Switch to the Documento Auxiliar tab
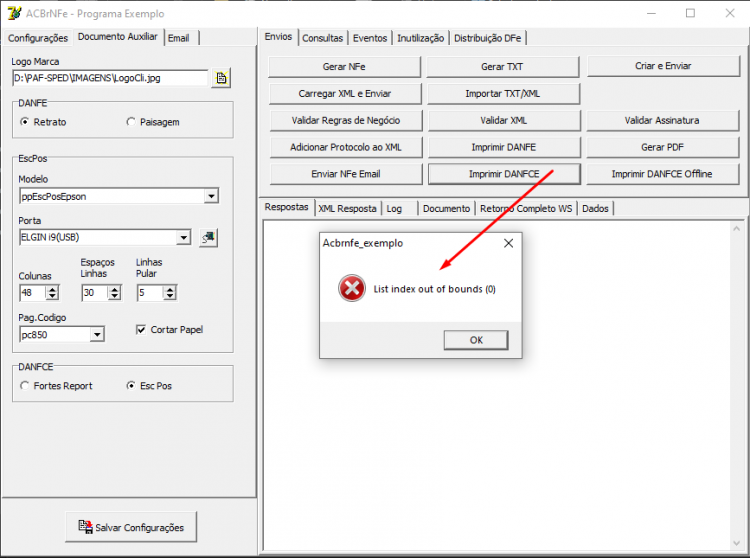Screen dimensions: 750x558 pos(118,37)
